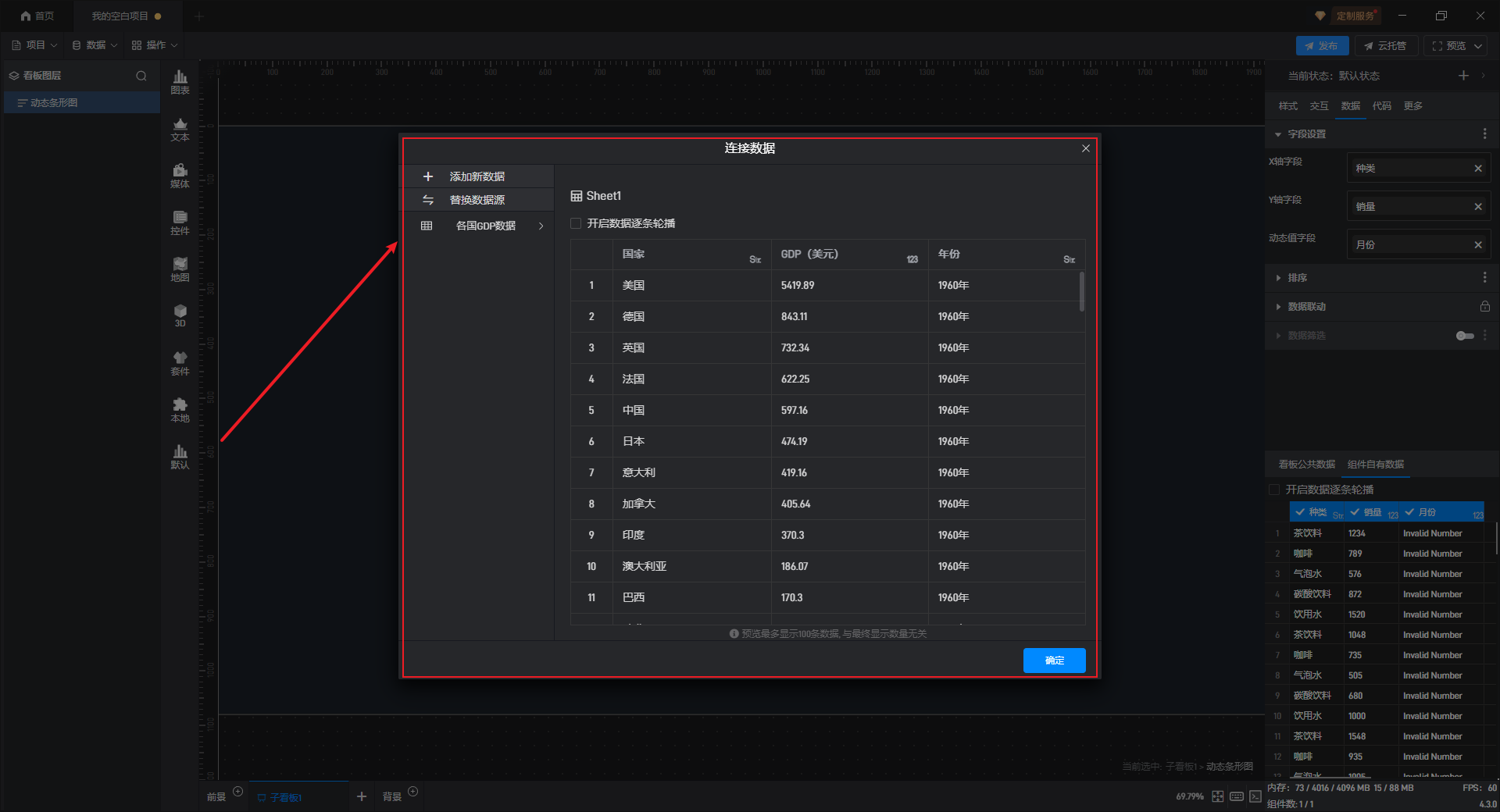Enable 开启数据逐条轮播 checkbox in the right panel
The height and width of the screenshot is (812, 1500).
[1275, 490]
